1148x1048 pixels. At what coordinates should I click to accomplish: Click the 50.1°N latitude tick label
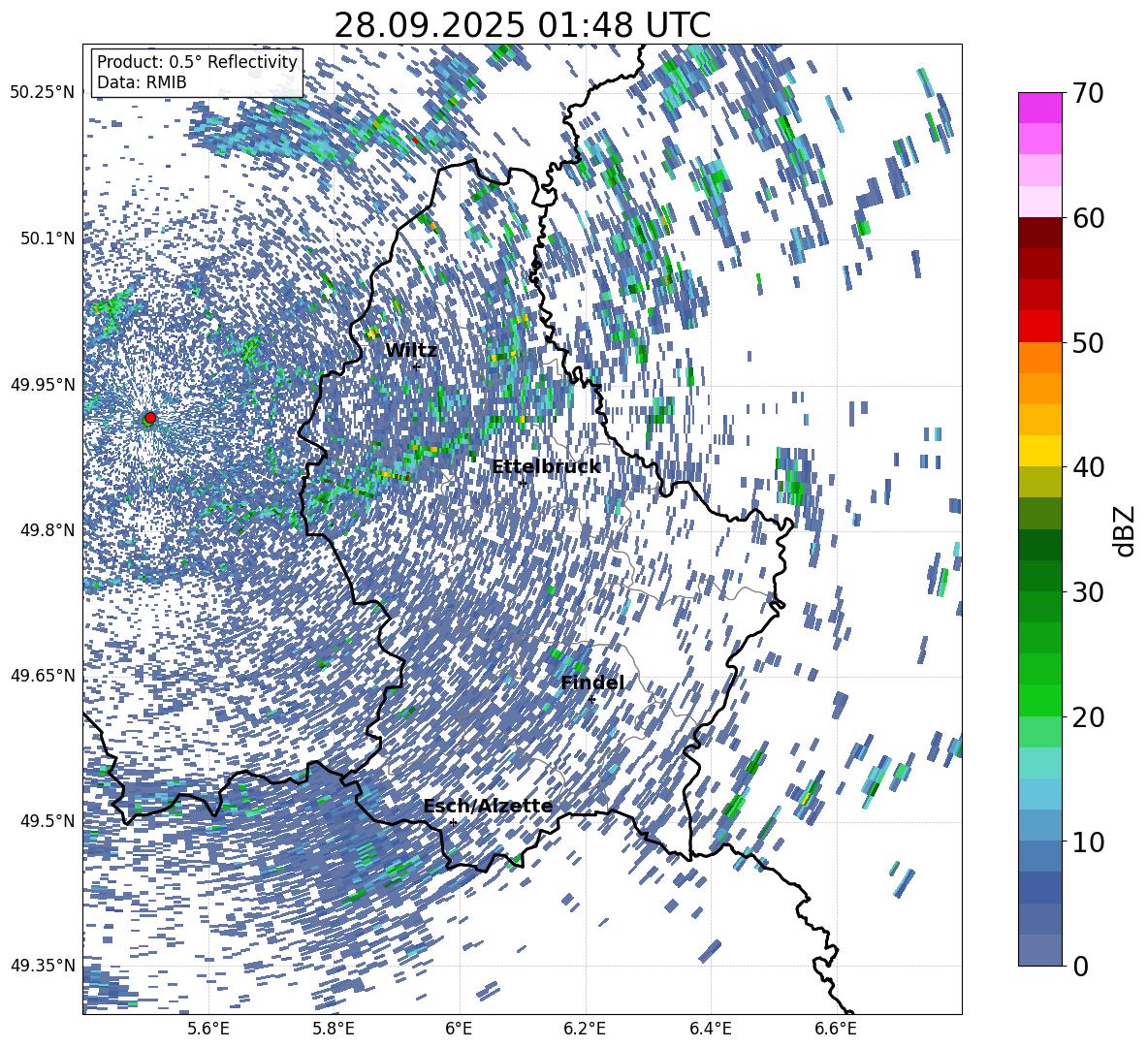pyautogui.click(x=47, y=238)
